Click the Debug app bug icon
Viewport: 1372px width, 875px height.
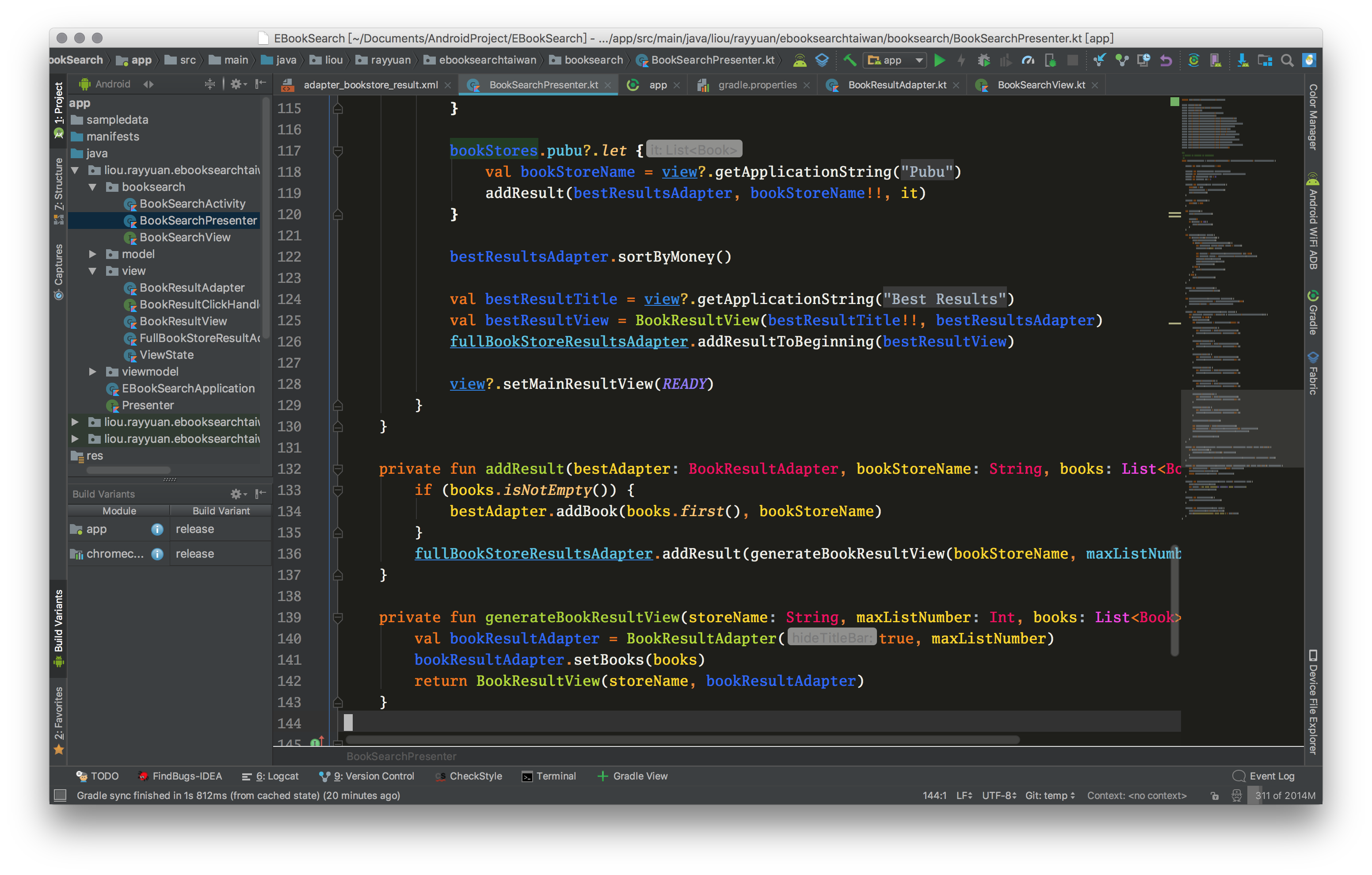(983, 61)
